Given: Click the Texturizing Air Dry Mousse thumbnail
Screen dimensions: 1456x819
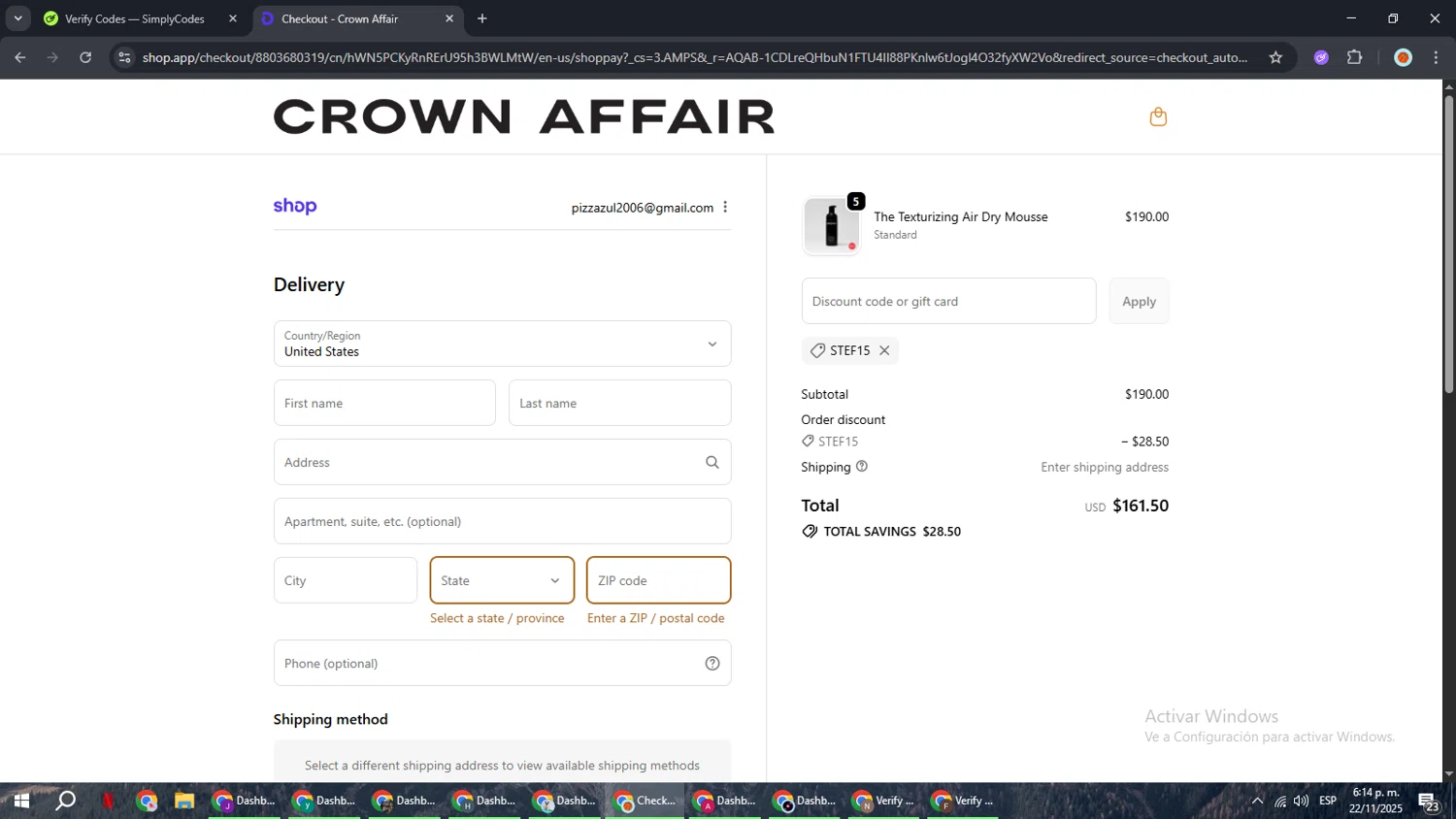Looking at the screenshot, I should [832, 226].
